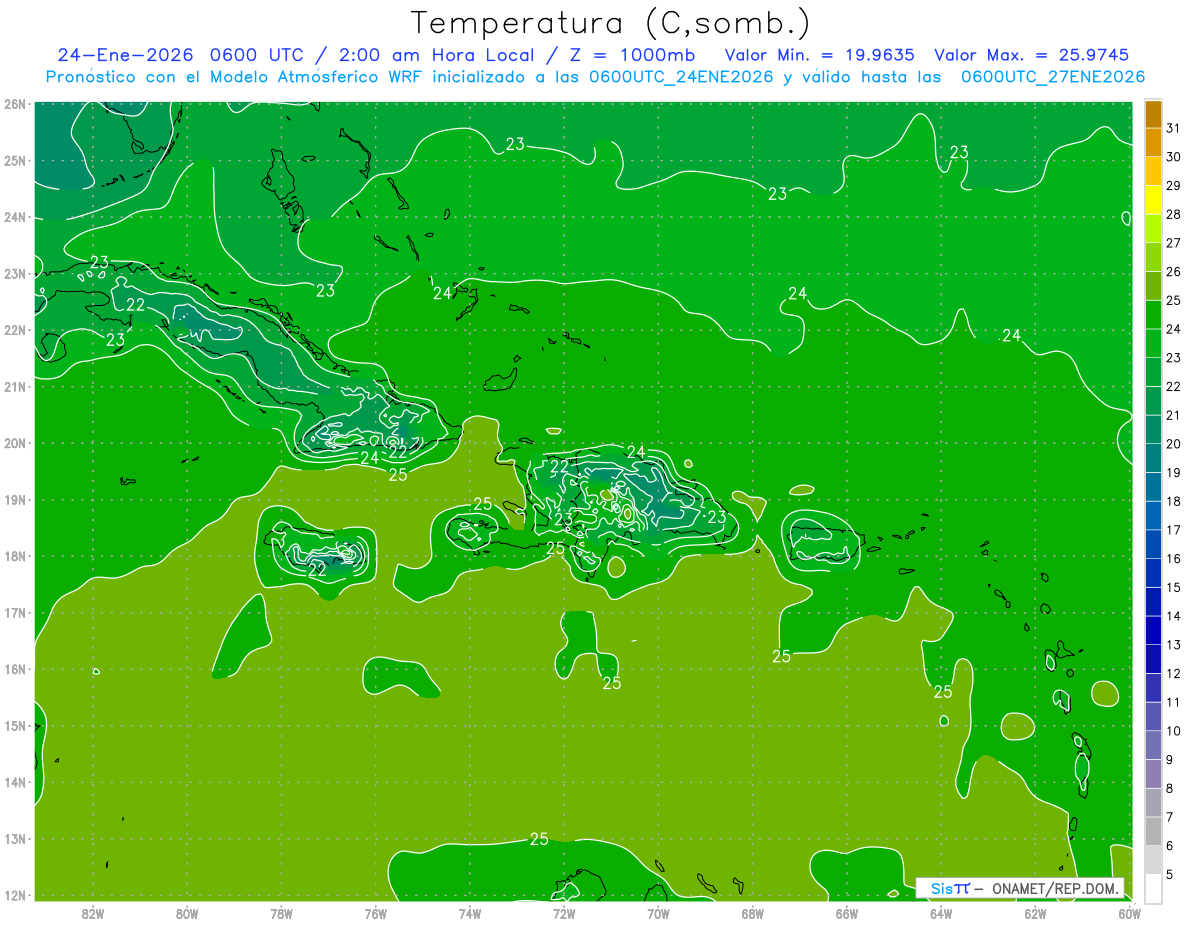Click the yellow colorbar swatch between 28 and 29
This screenshot has width=1200, height=927.
(1153, 200)
